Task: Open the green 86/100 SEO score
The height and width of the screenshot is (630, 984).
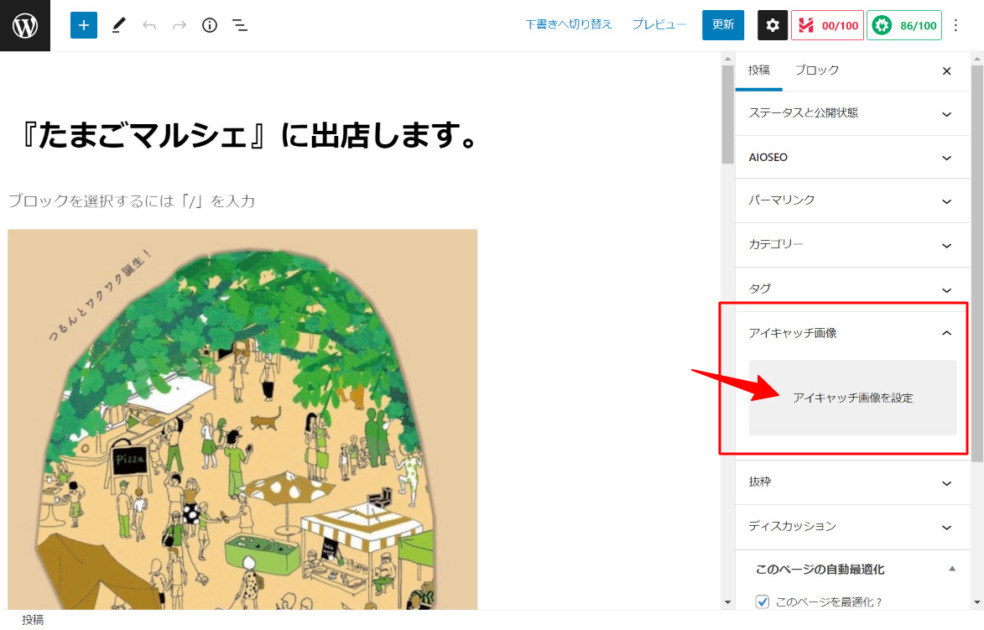Action: (904, 25)
